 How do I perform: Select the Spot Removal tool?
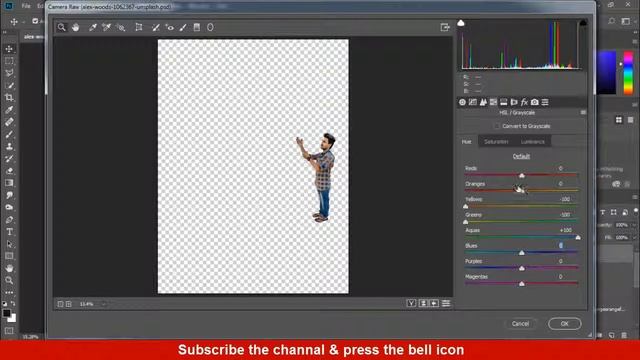click(156, 27)
